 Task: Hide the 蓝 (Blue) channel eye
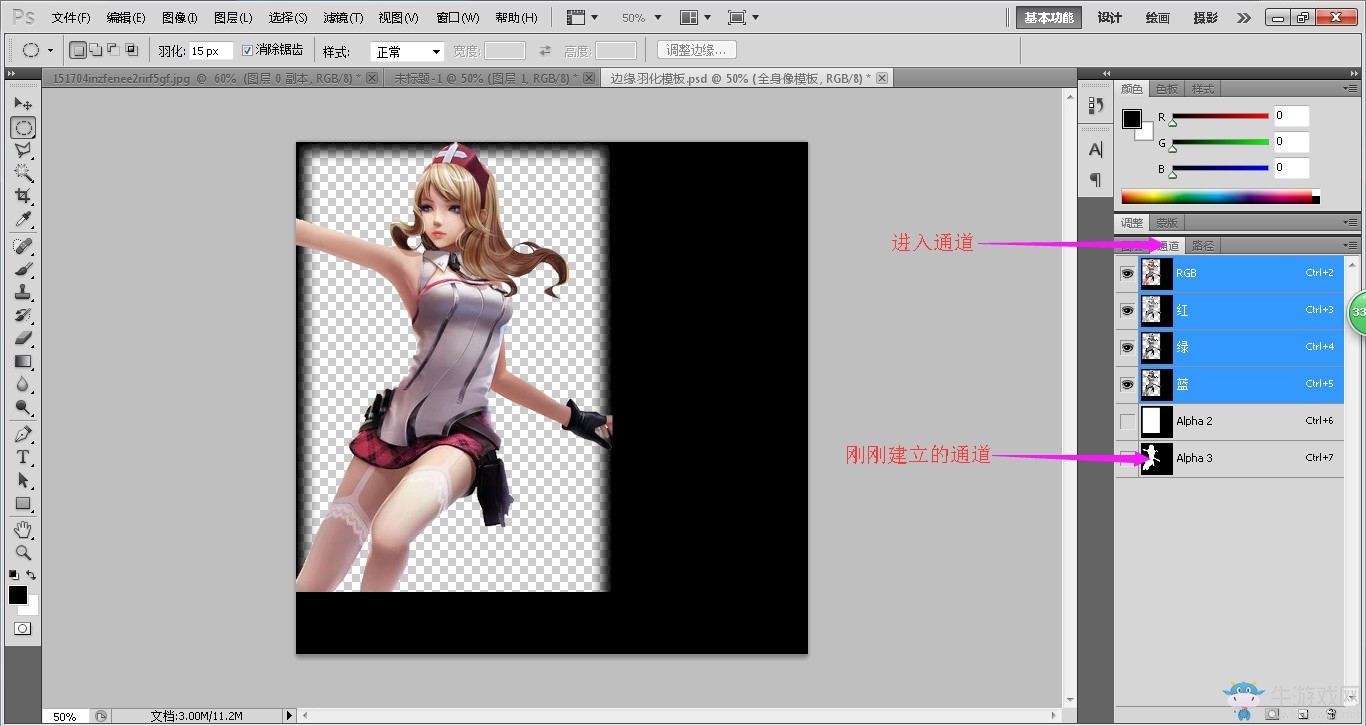pos(1127,384)
